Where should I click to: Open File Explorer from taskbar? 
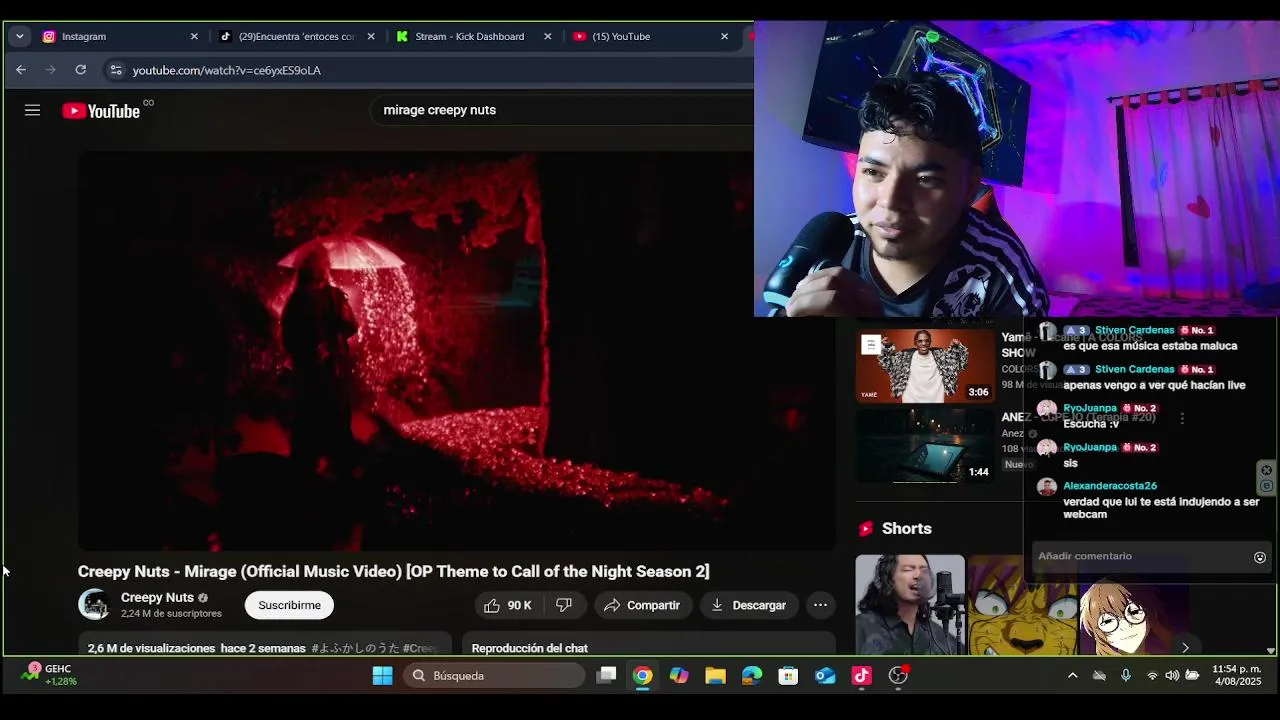click(715, 676)
